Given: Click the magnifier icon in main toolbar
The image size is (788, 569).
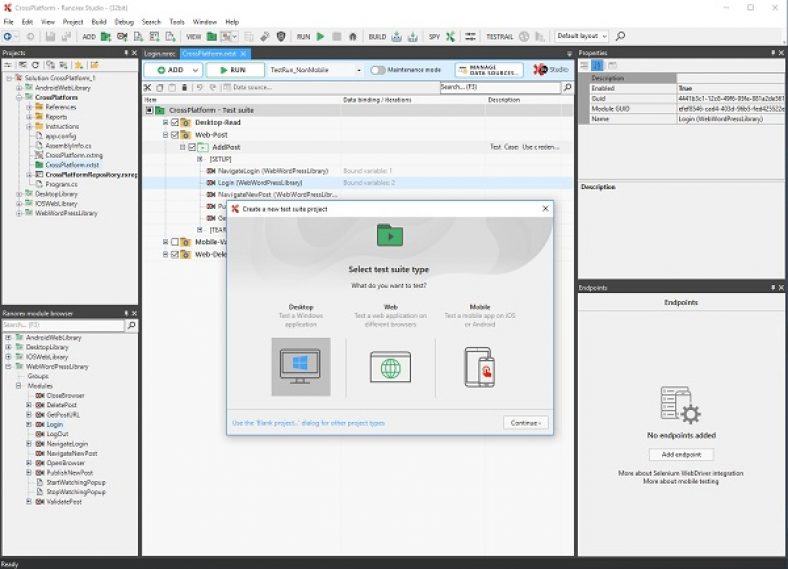Looking at the screenshot, I should pos(621,36).
